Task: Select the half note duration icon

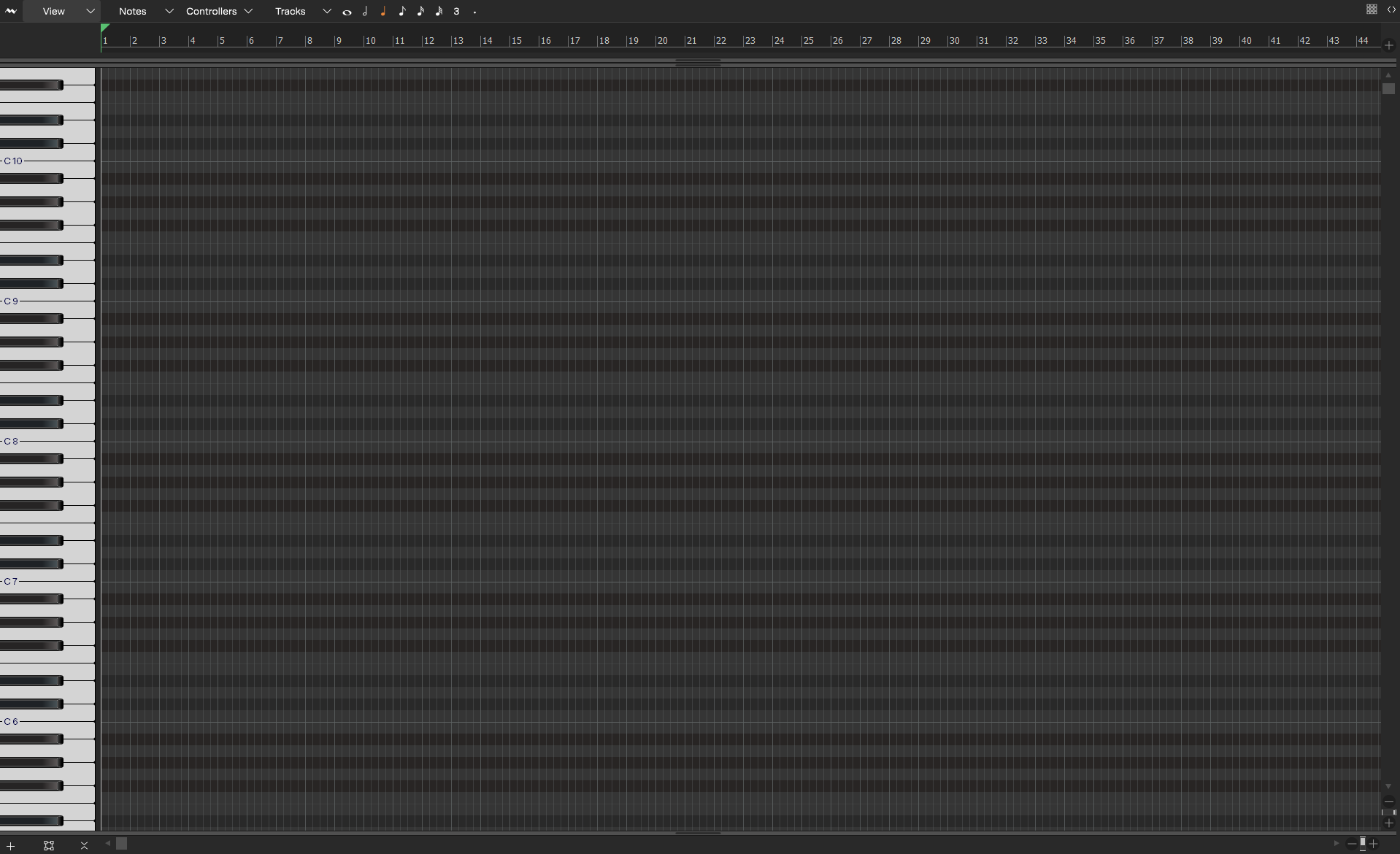Action: [365, 11]
